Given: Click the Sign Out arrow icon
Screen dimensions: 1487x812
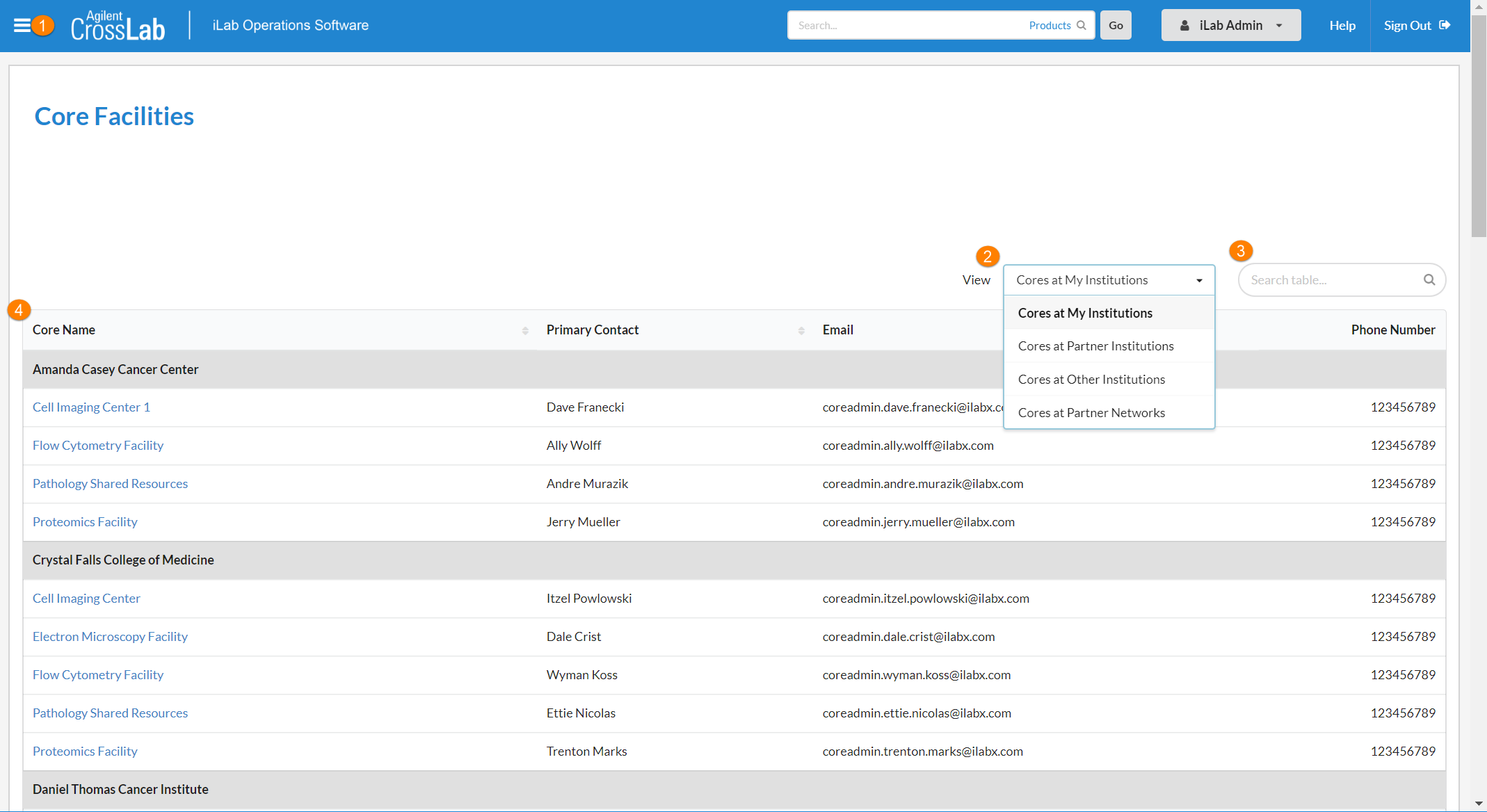Looking at the screenshot, I should [x=1445, y=25].
